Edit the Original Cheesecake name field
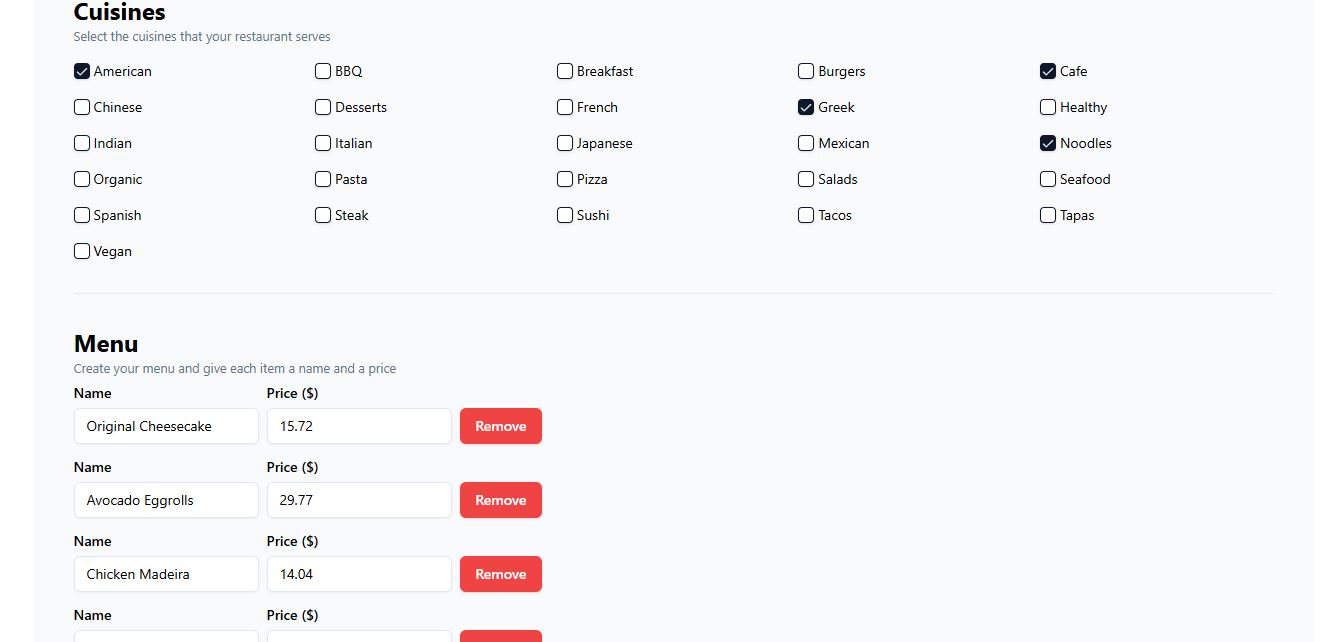Image resolution: width=1334 pixels, height=642 pixels. (x=166, y=426)
